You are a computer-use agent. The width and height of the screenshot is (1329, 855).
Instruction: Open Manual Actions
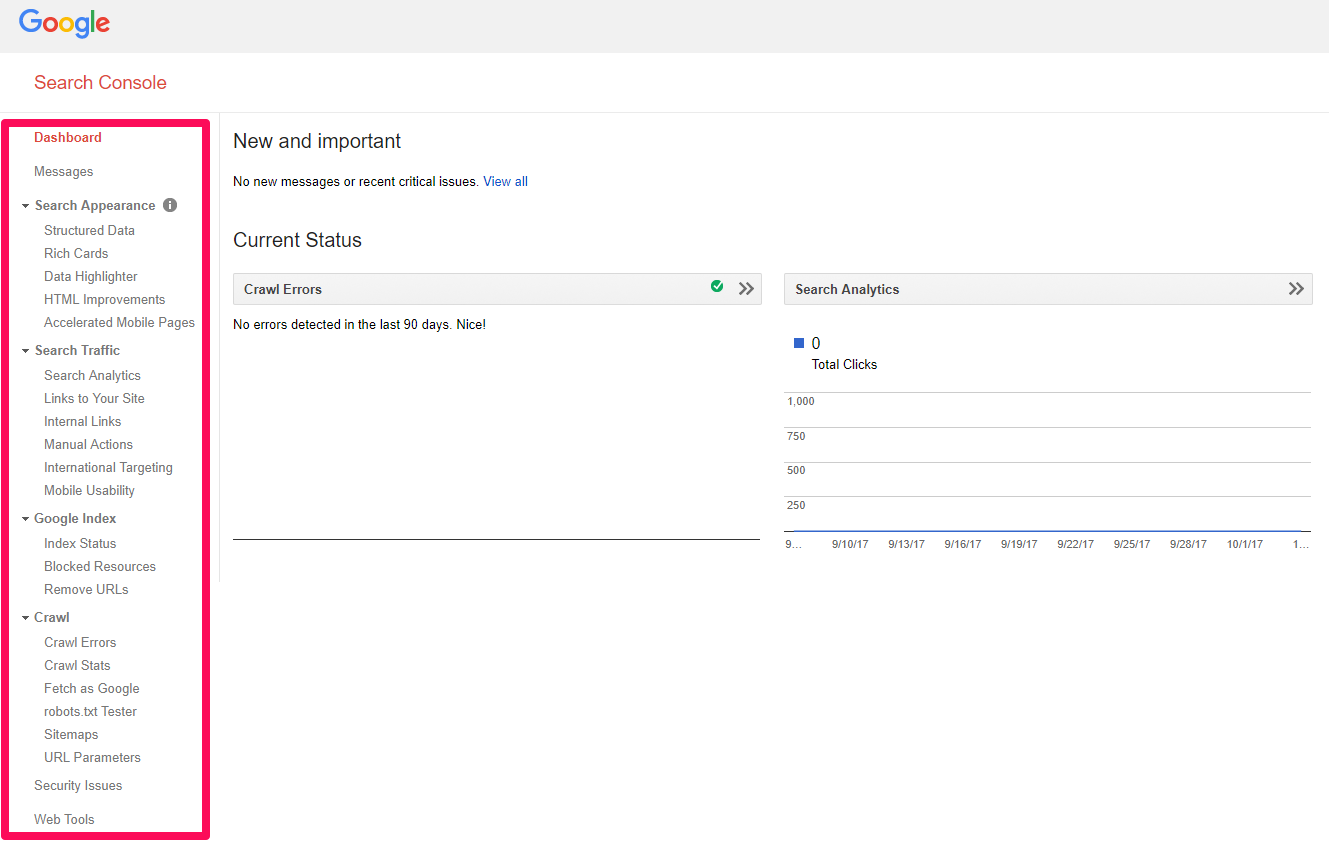click(x=88, y=444)
